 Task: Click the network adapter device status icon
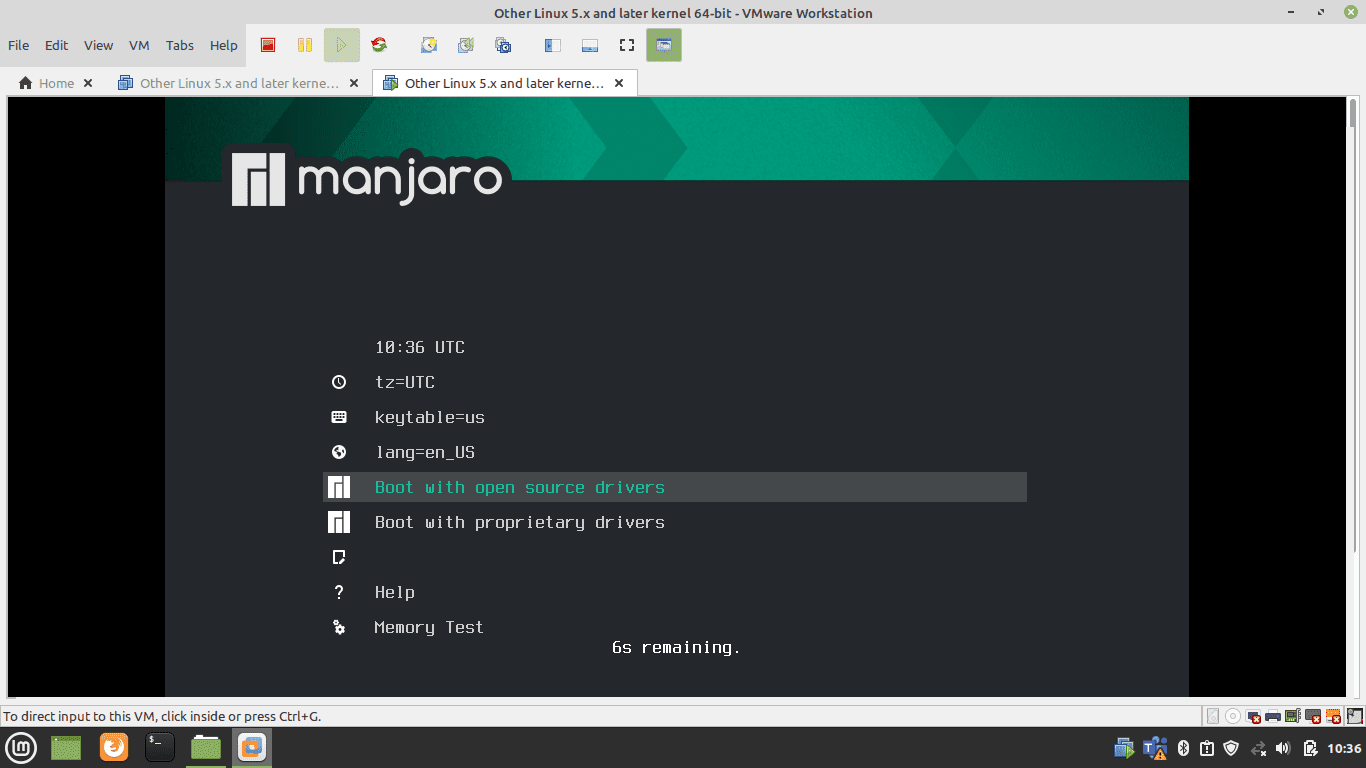point(1254,716)
